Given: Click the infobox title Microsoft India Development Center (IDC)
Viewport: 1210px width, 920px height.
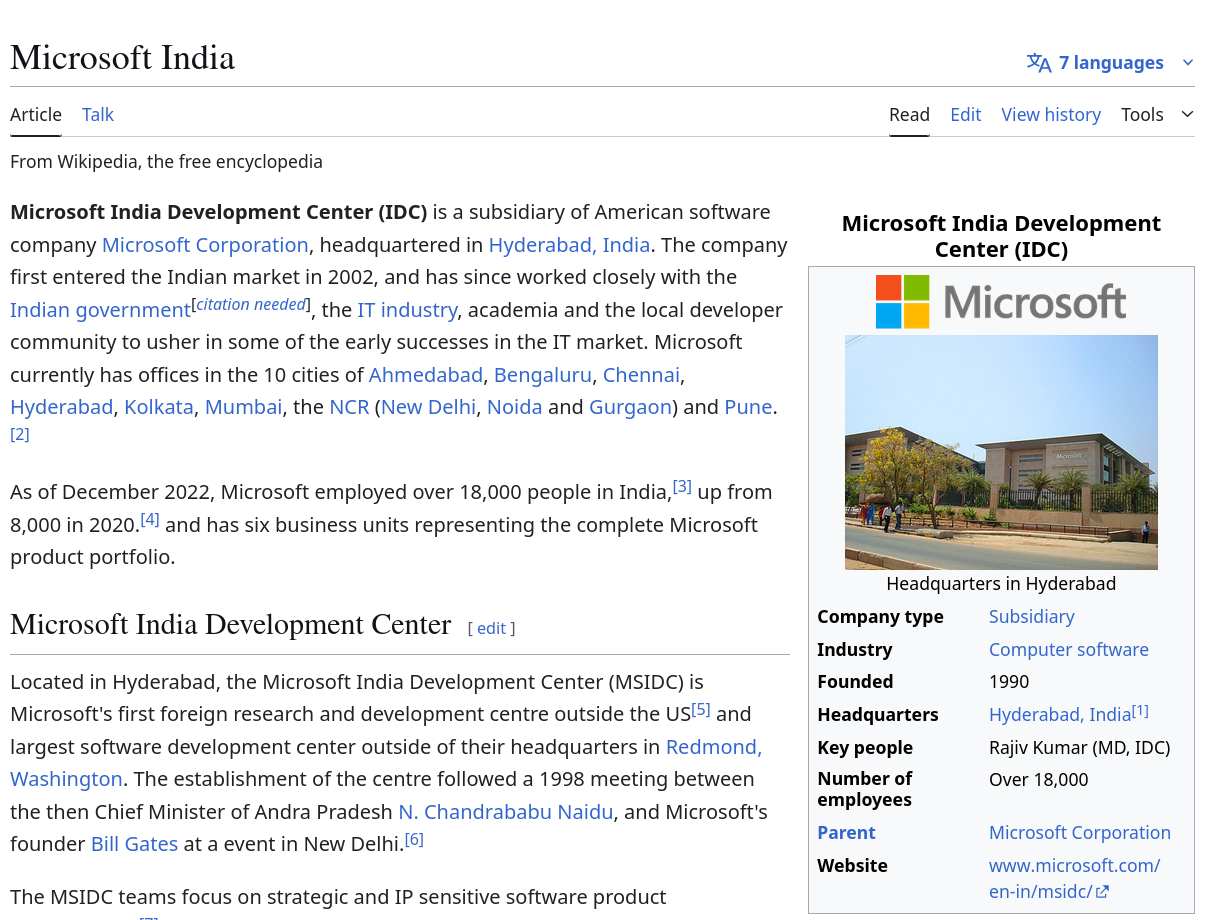Looking at the screenshot, I should (x=1001, y=236).
